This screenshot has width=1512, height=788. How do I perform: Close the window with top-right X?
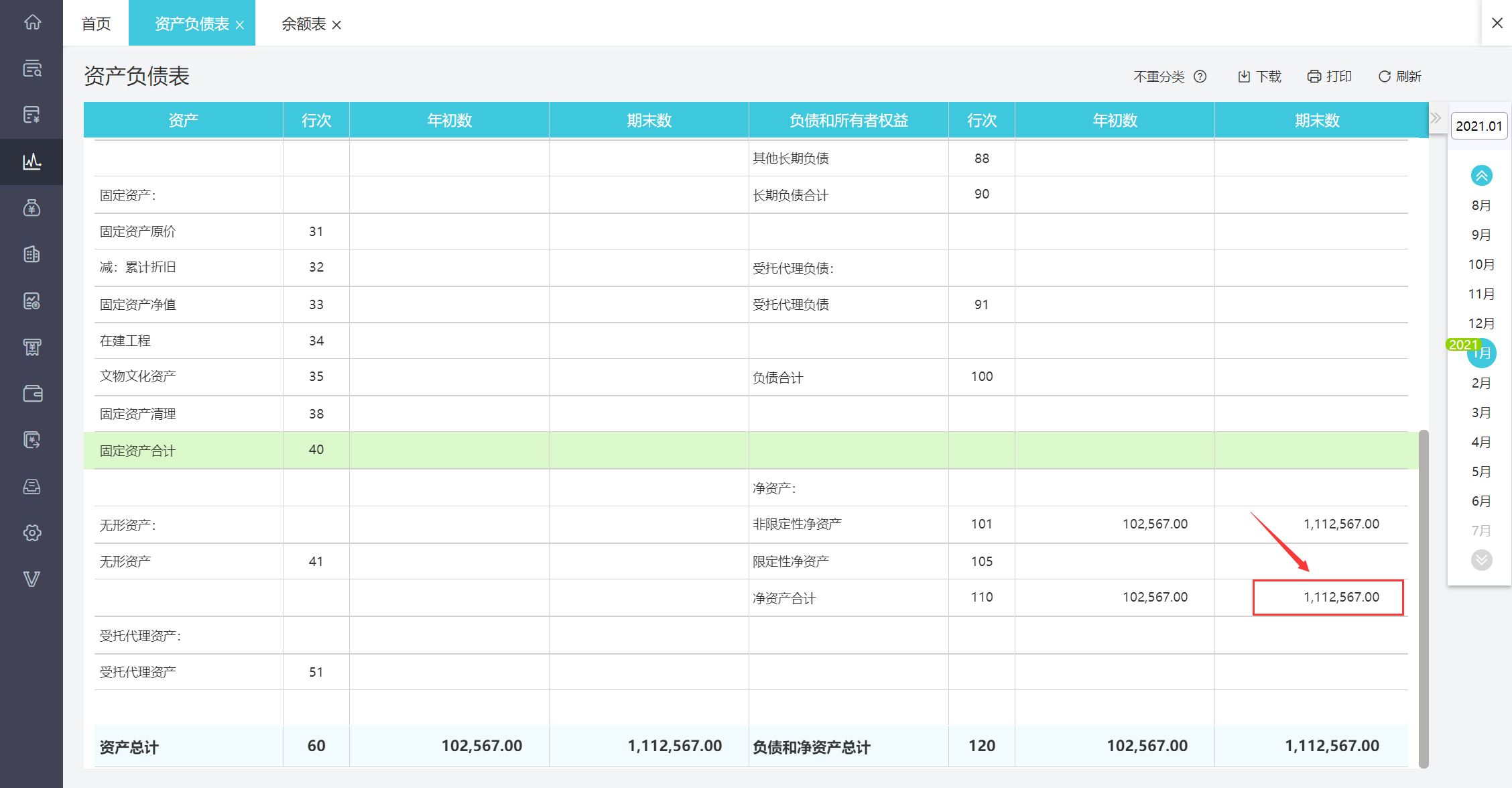pos(1497,23)
